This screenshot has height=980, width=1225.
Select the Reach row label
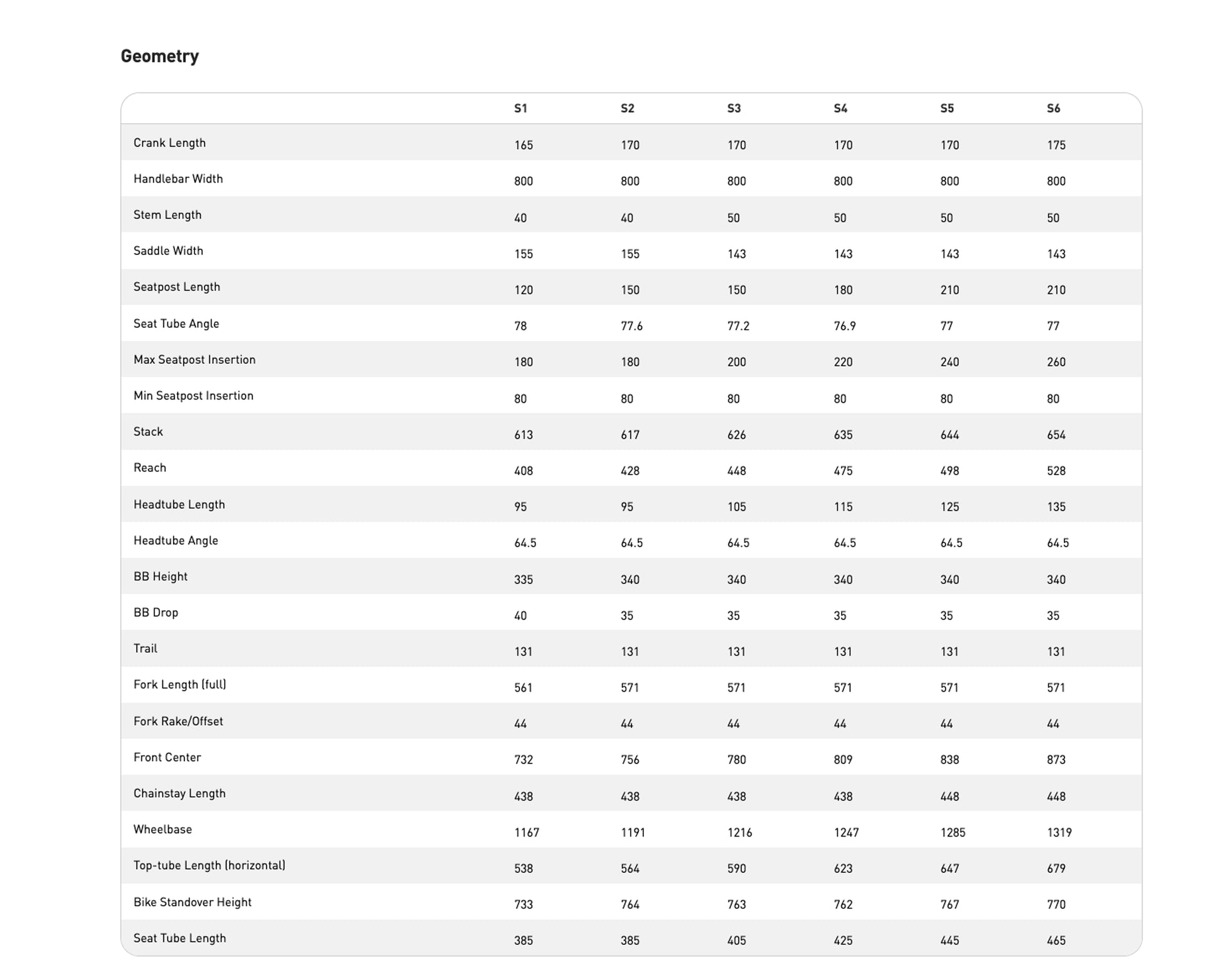point(150,468)
